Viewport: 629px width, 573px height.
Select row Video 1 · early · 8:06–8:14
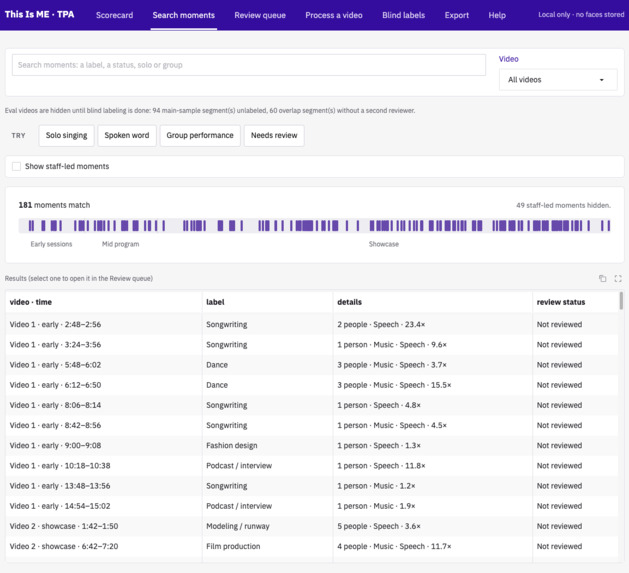pyautogui.click(x=312, y=405)
